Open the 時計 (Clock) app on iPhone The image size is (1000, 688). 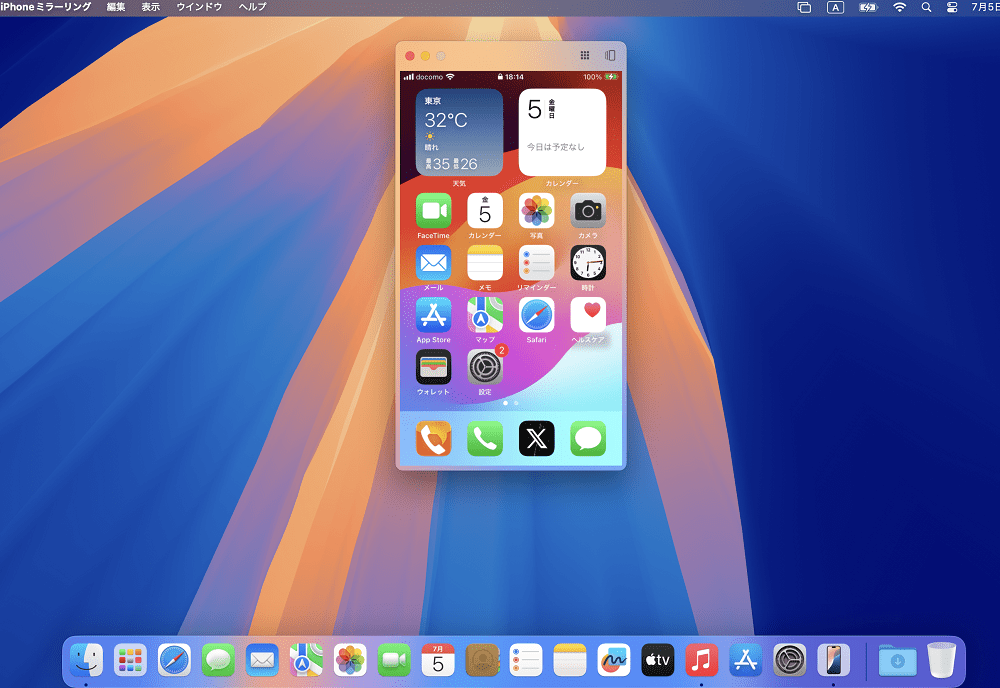tap(588, 263)
